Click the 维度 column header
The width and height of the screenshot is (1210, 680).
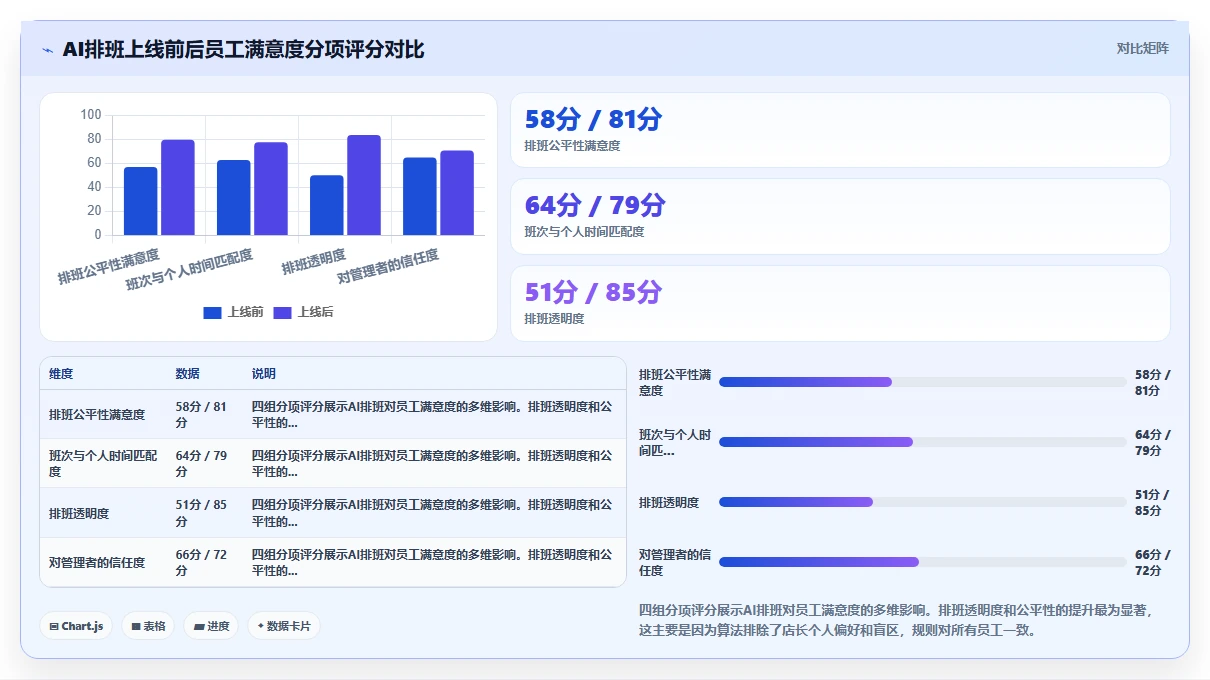(61, 374)
